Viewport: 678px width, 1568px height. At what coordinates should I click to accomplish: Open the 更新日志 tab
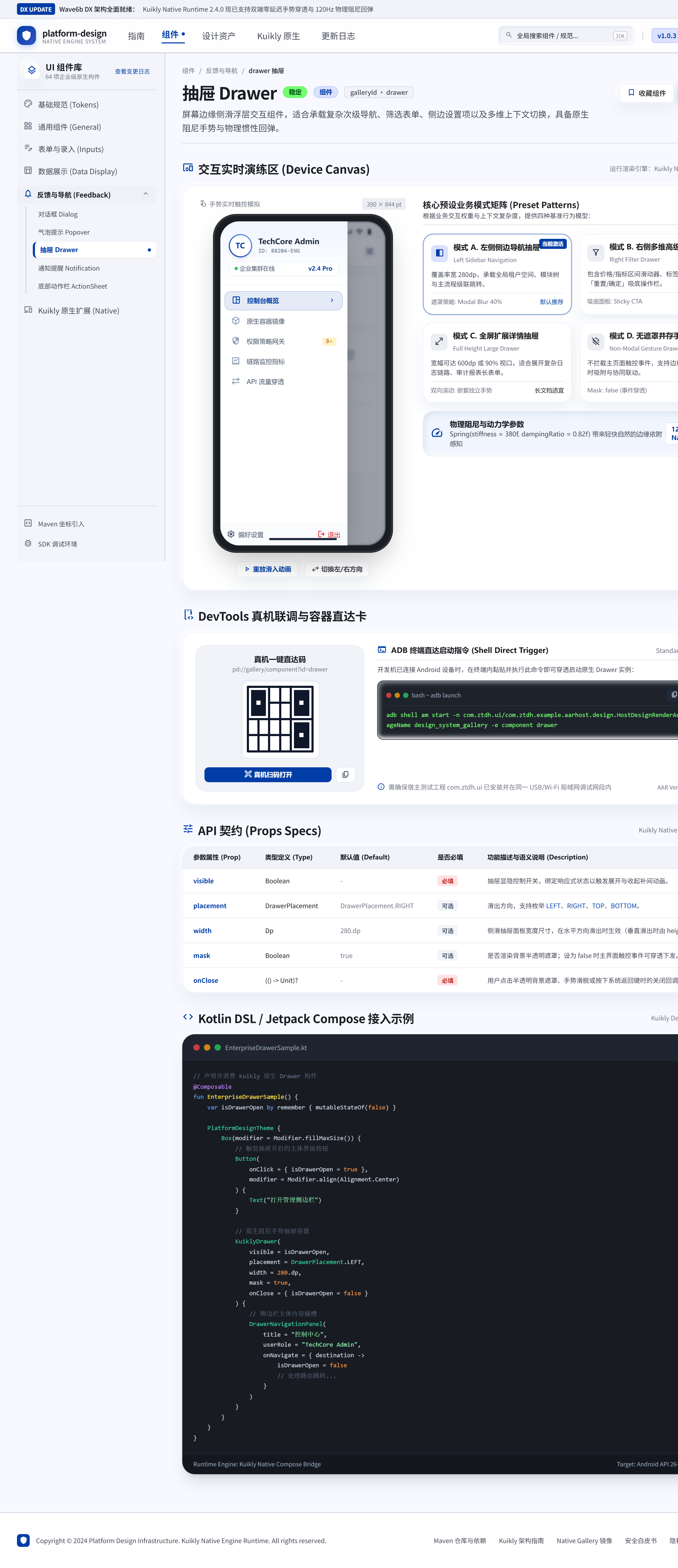pos(338,36)
